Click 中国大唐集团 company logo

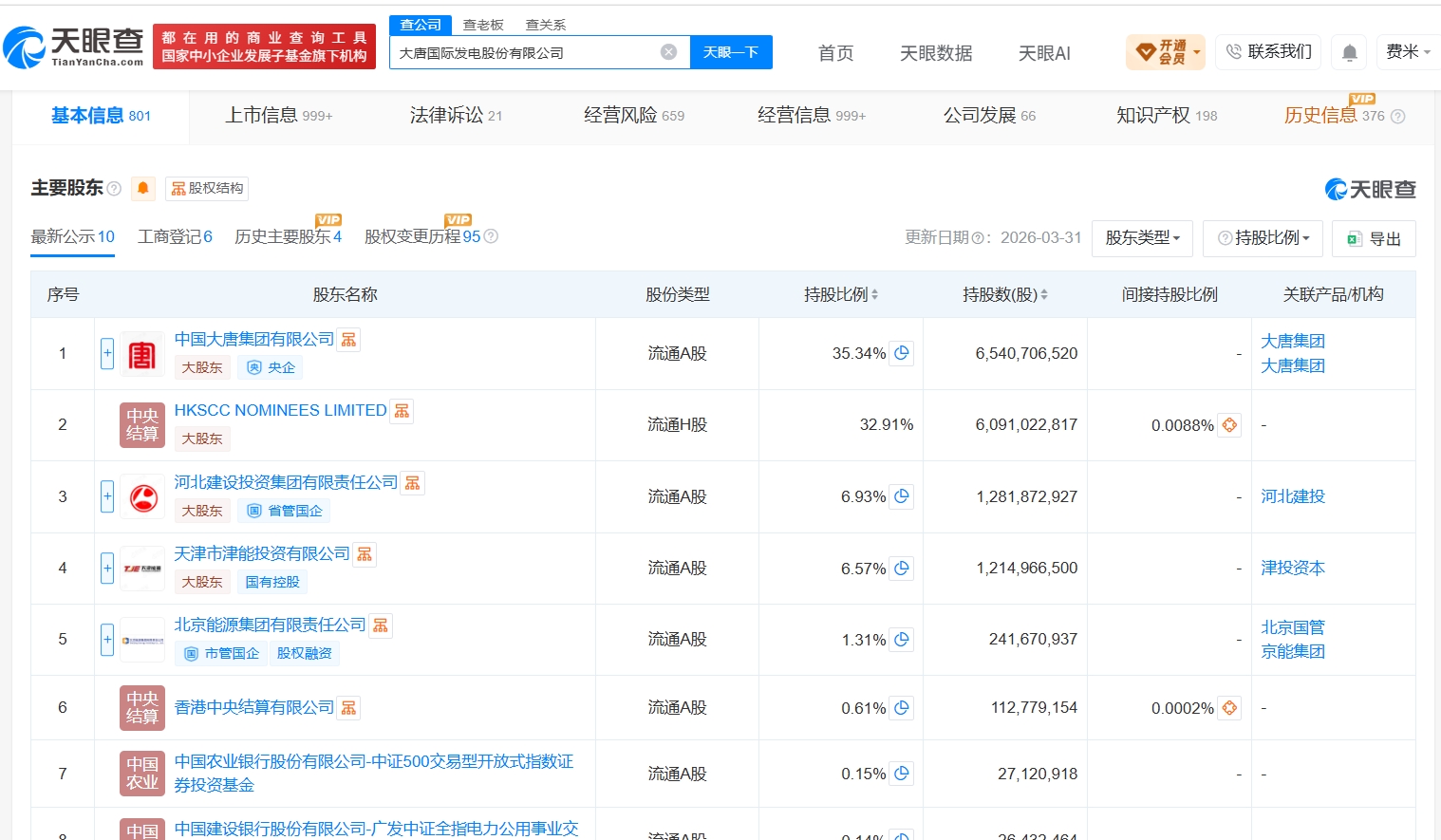click(x=142, y=355)
